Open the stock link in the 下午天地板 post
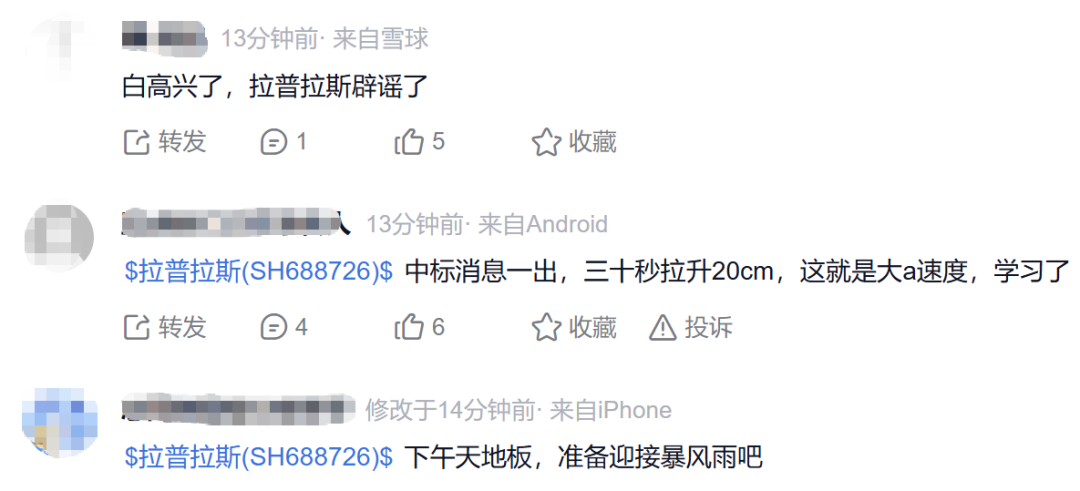Screen dimensions: 1080x491 tap(259, 457)
